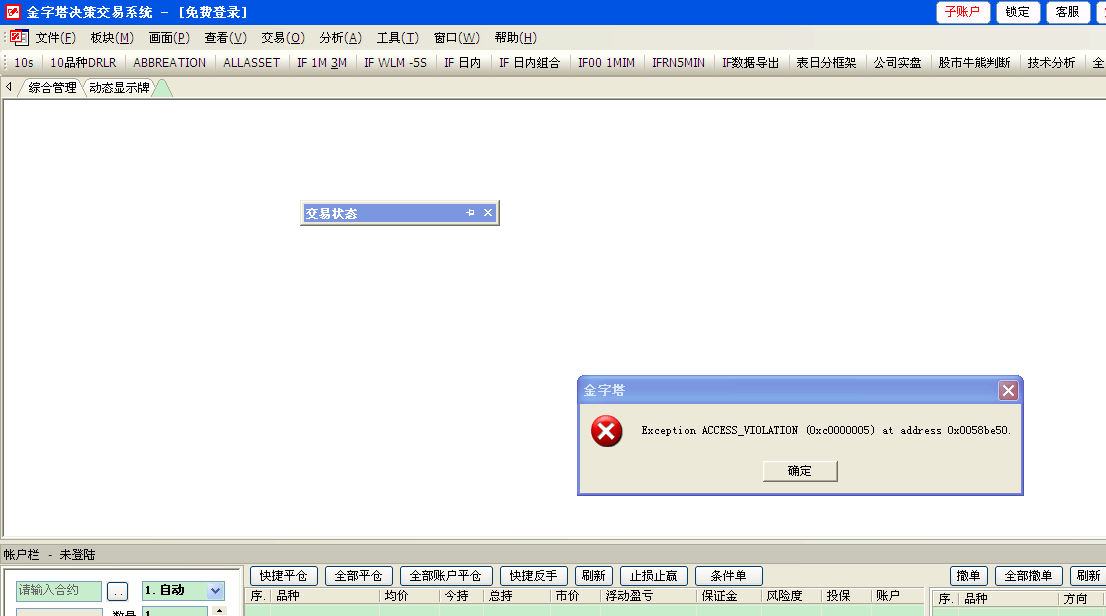Click the red error icon in dialog
The height and width of the screenshot is (616, 1106).
coord(606,431)
